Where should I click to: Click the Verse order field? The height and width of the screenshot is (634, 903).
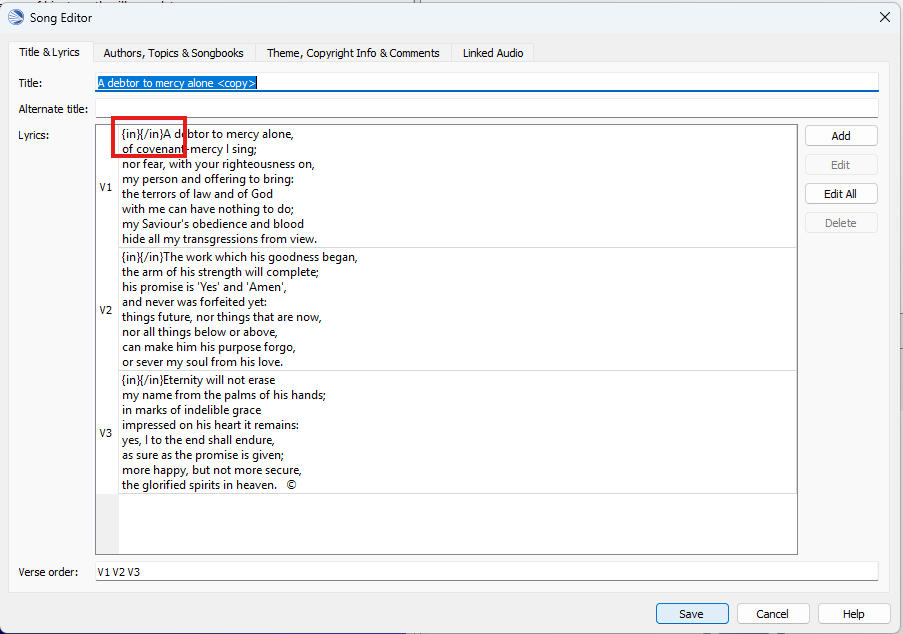[486, 572]
